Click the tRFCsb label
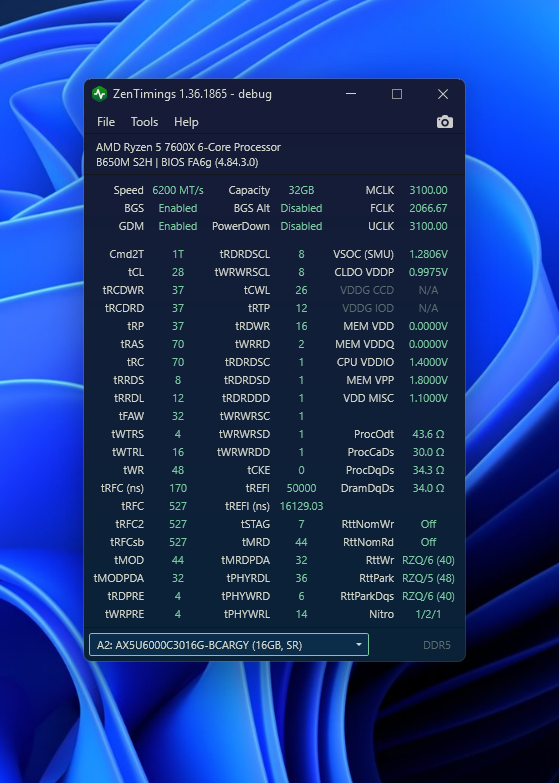 pyautogui.click(x=127, y=542)
